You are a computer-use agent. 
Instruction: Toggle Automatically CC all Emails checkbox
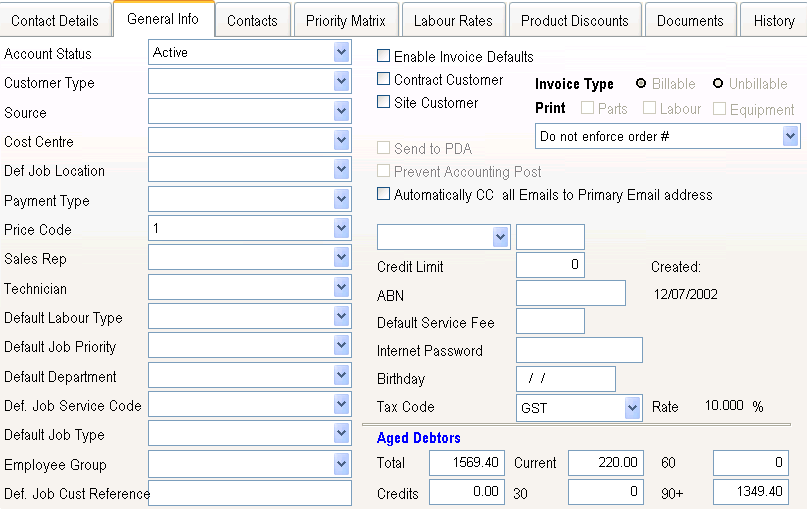(384, 194)
